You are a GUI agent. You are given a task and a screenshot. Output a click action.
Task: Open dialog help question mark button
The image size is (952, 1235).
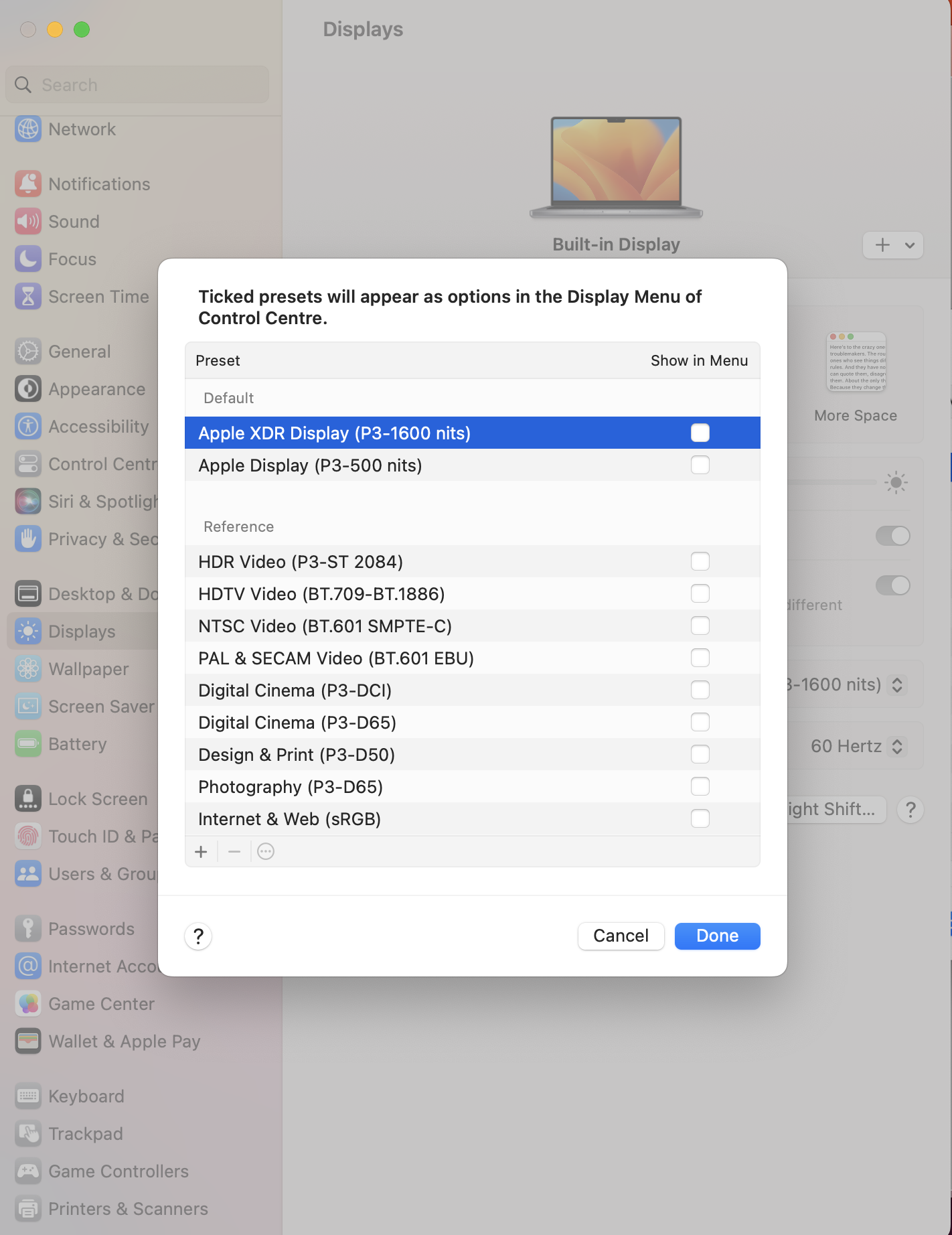(x=198, y=936)
